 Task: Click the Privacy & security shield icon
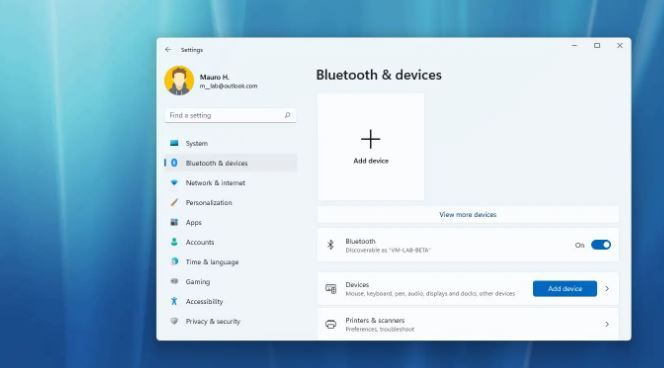[174, 321]
